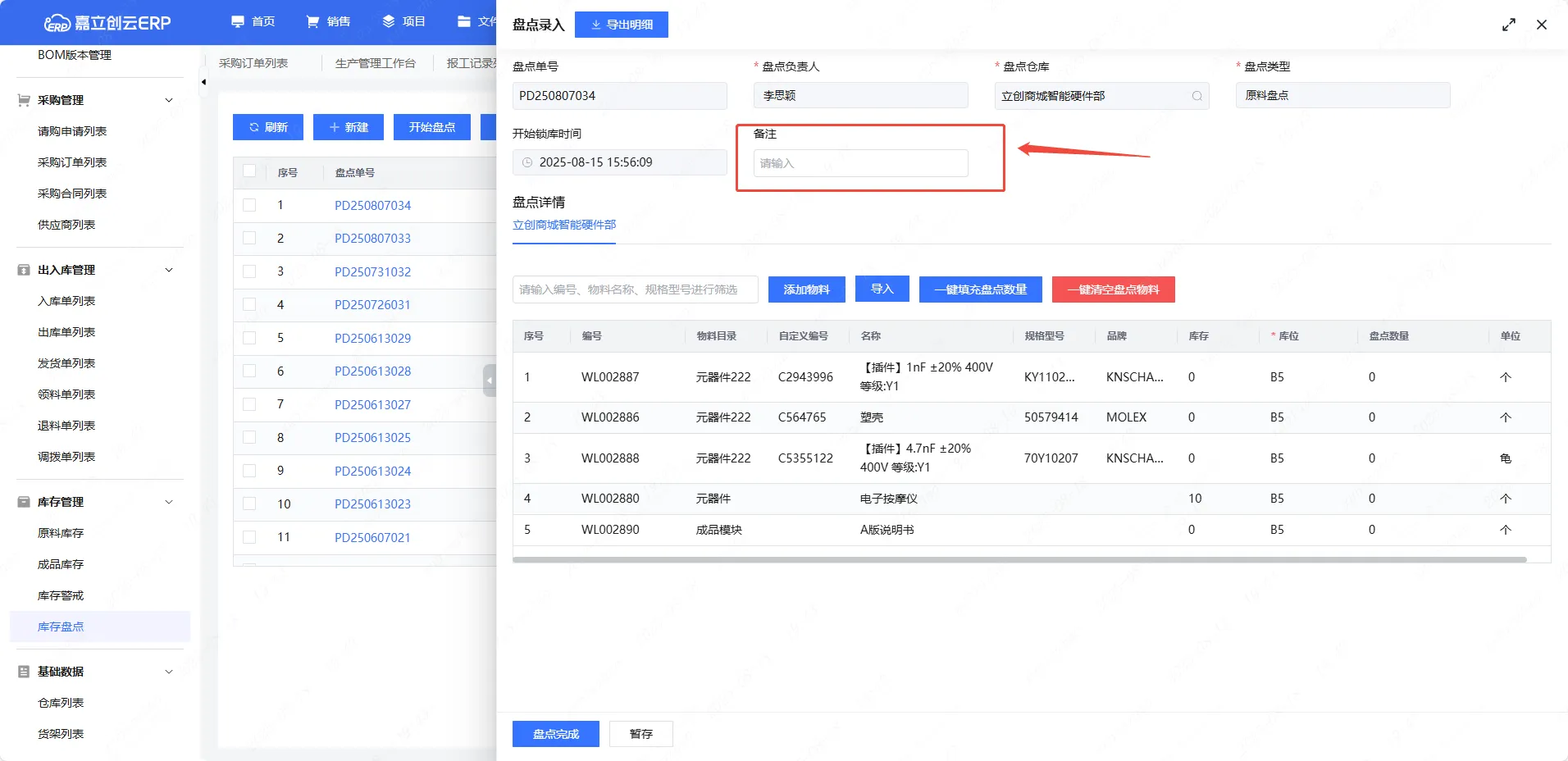Screen dimensions: 1568x761
Task: Click the 采购管理 sidebar icon
Action: (x=24, y=100)
